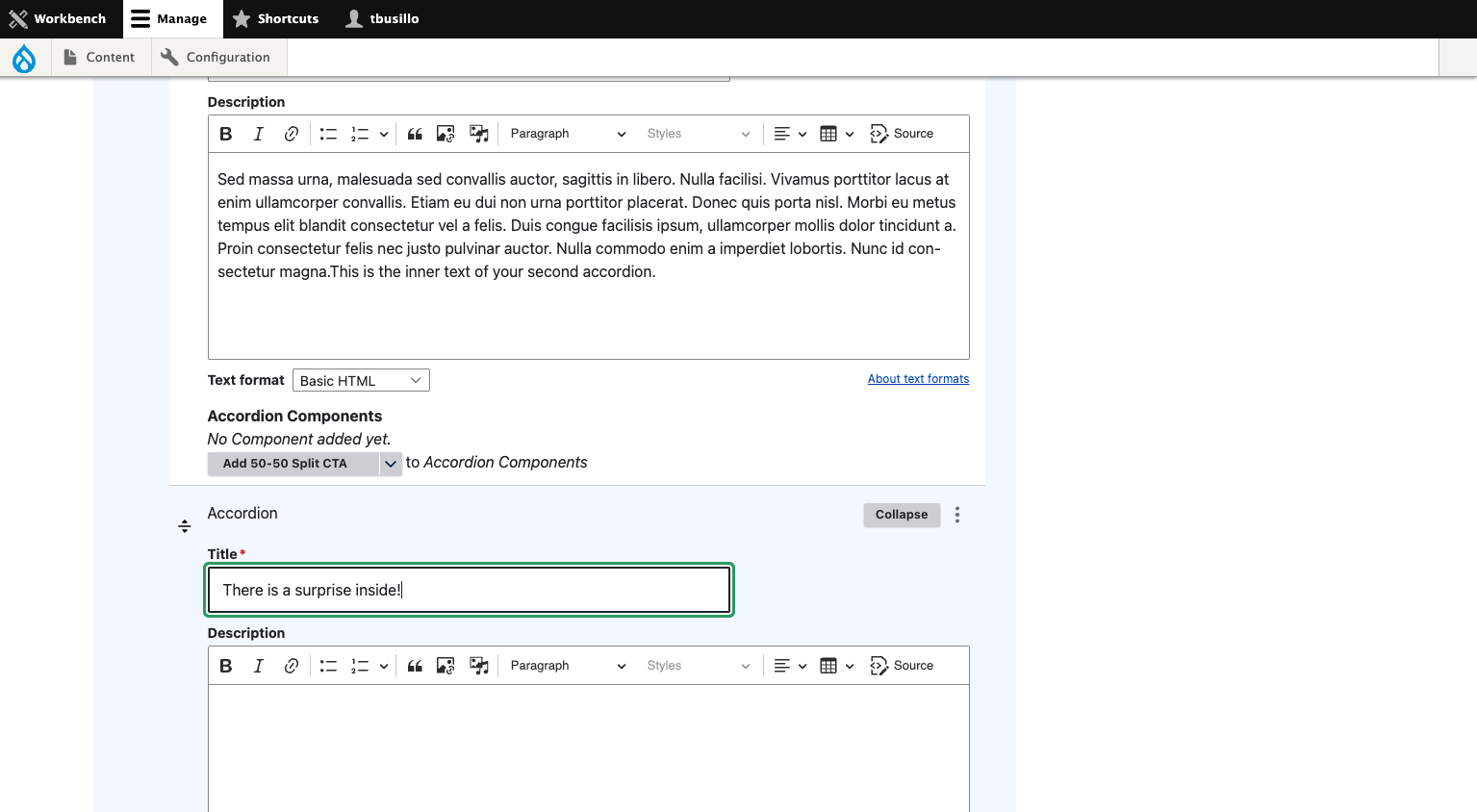Image resolution: width=1477 pixels, height=812 pixels.
Task: Open Styles dropdown in upper Description editor
Action: pyautogui.click(x=698, y=134)
